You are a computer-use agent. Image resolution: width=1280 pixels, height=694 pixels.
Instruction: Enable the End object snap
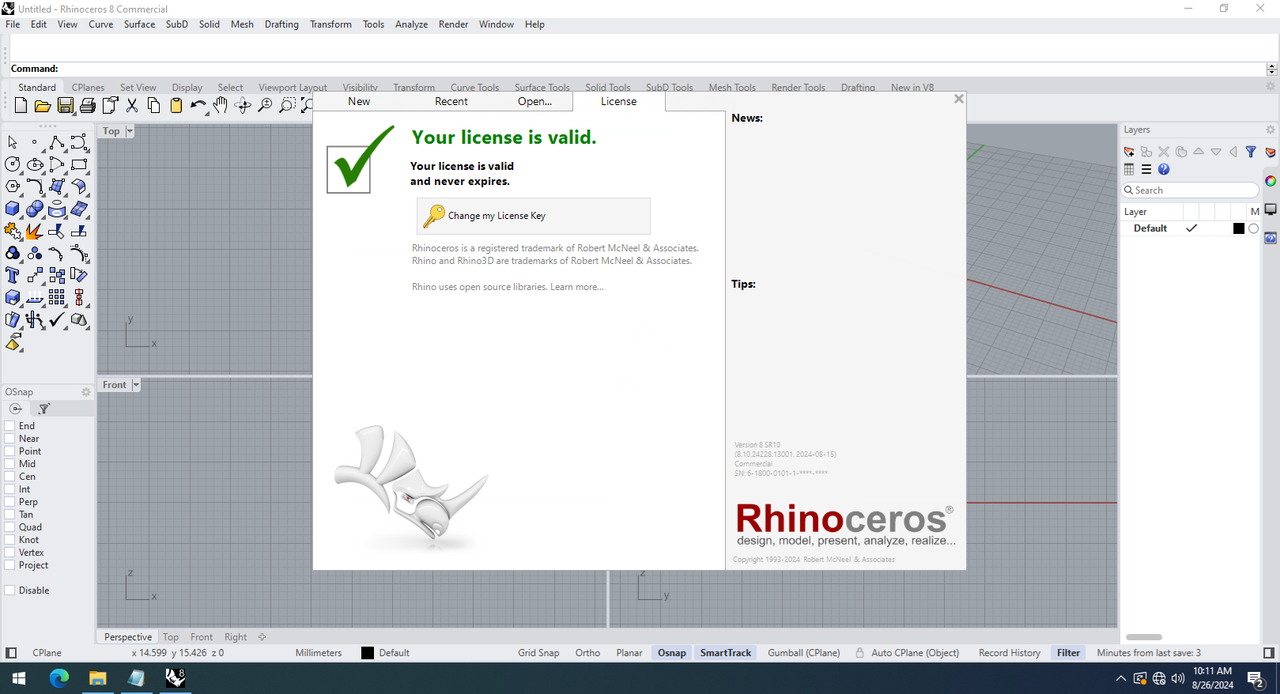tap(10, 426)
